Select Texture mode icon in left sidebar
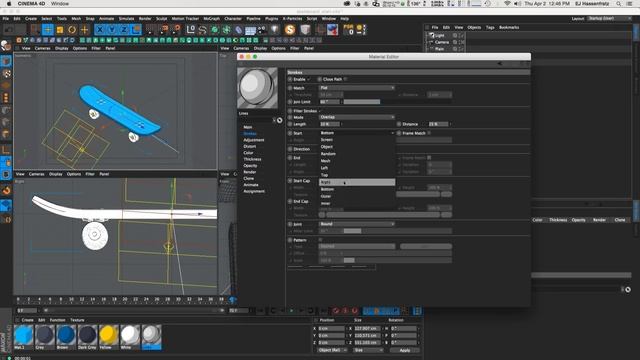Screen dimensions: 640x360 [x=6, y=74]
